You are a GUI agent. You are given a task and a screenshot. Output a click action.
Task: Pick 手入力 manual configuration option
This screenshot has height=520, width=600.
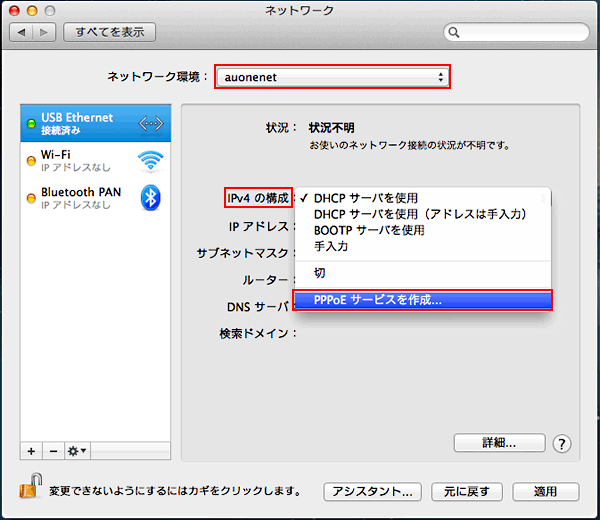[x=331, y=246]
